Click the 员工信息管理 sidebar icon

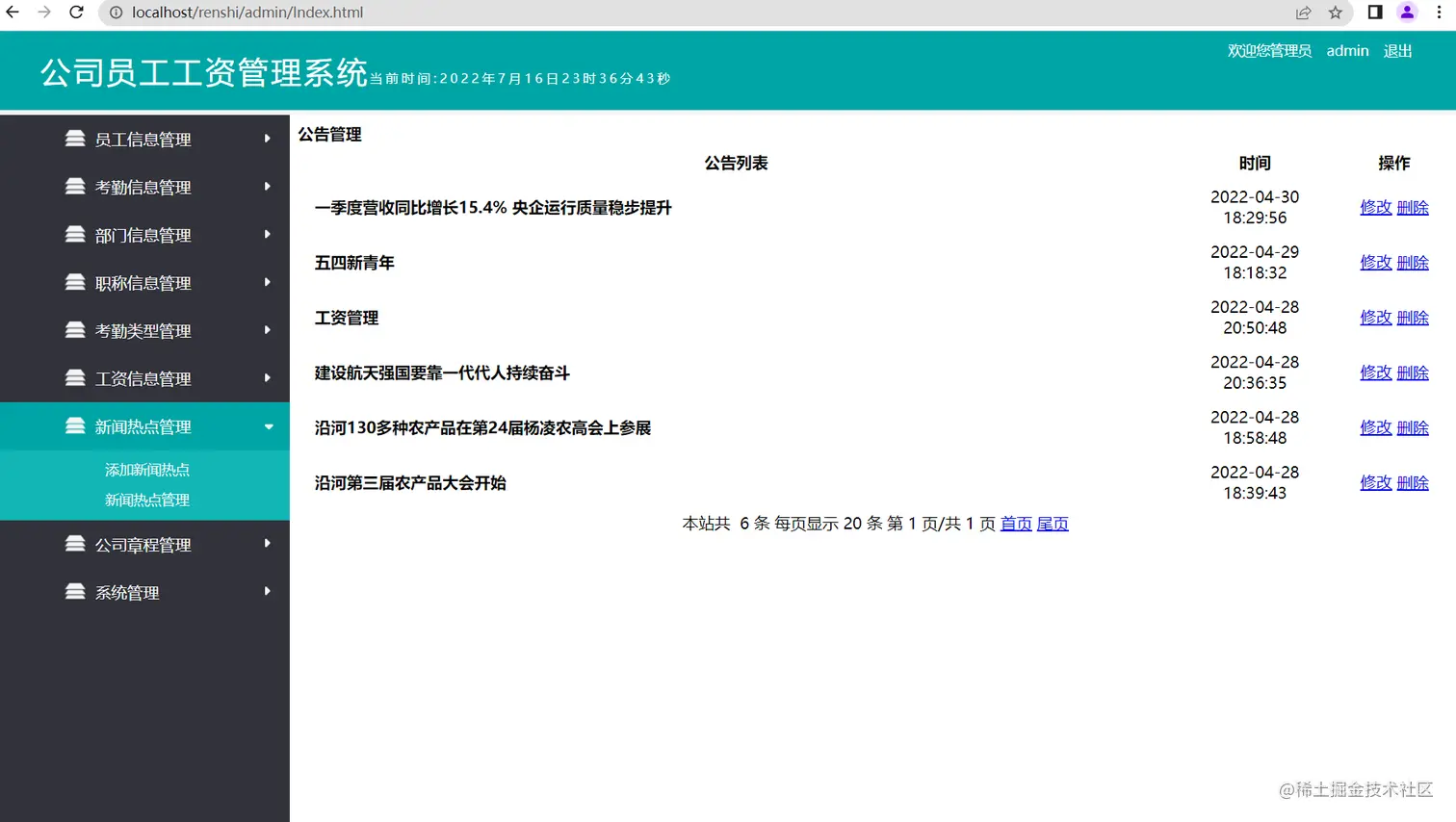(77, 139)
